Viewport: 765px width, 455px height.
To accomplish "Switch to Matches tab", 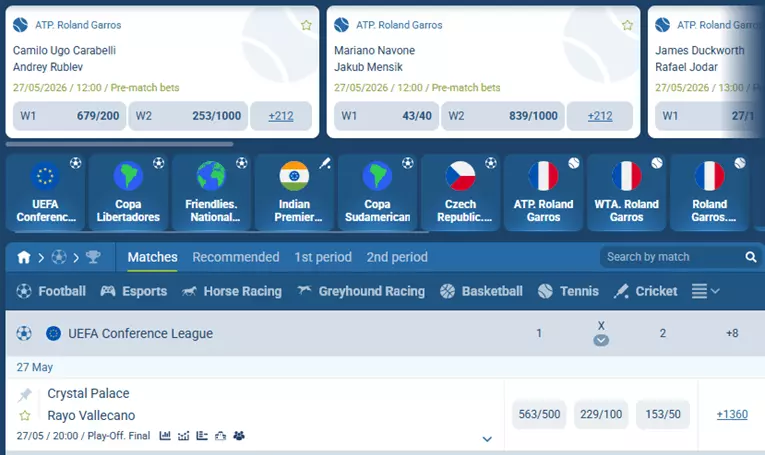I will [153, 257].
